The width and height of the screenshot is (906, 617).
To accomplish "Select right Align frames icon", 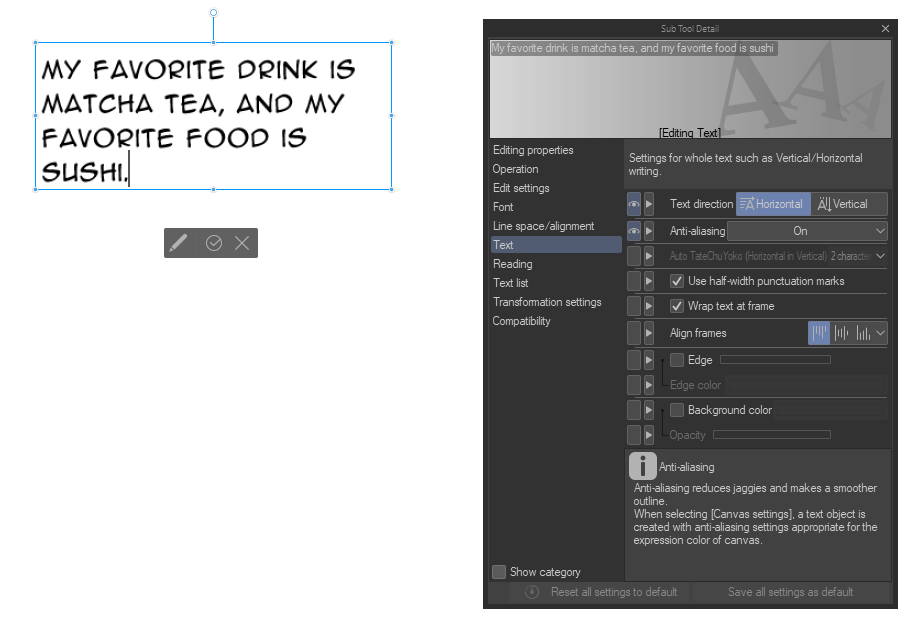I will [863, 333].
